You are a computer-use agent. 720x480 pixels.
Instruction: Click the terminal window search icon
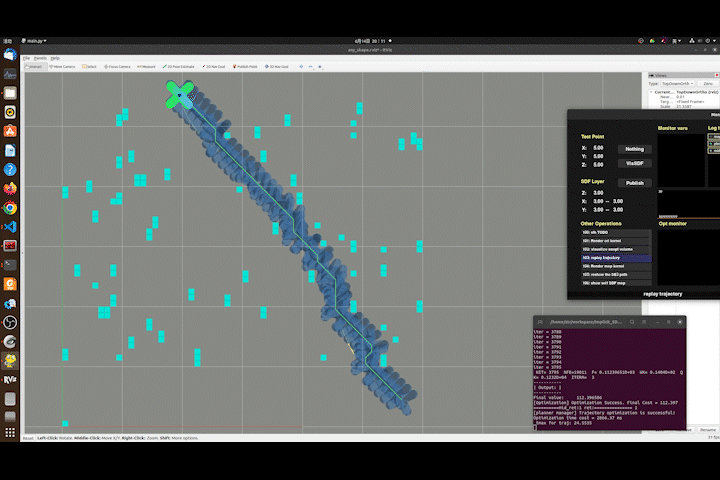(632, 322)
